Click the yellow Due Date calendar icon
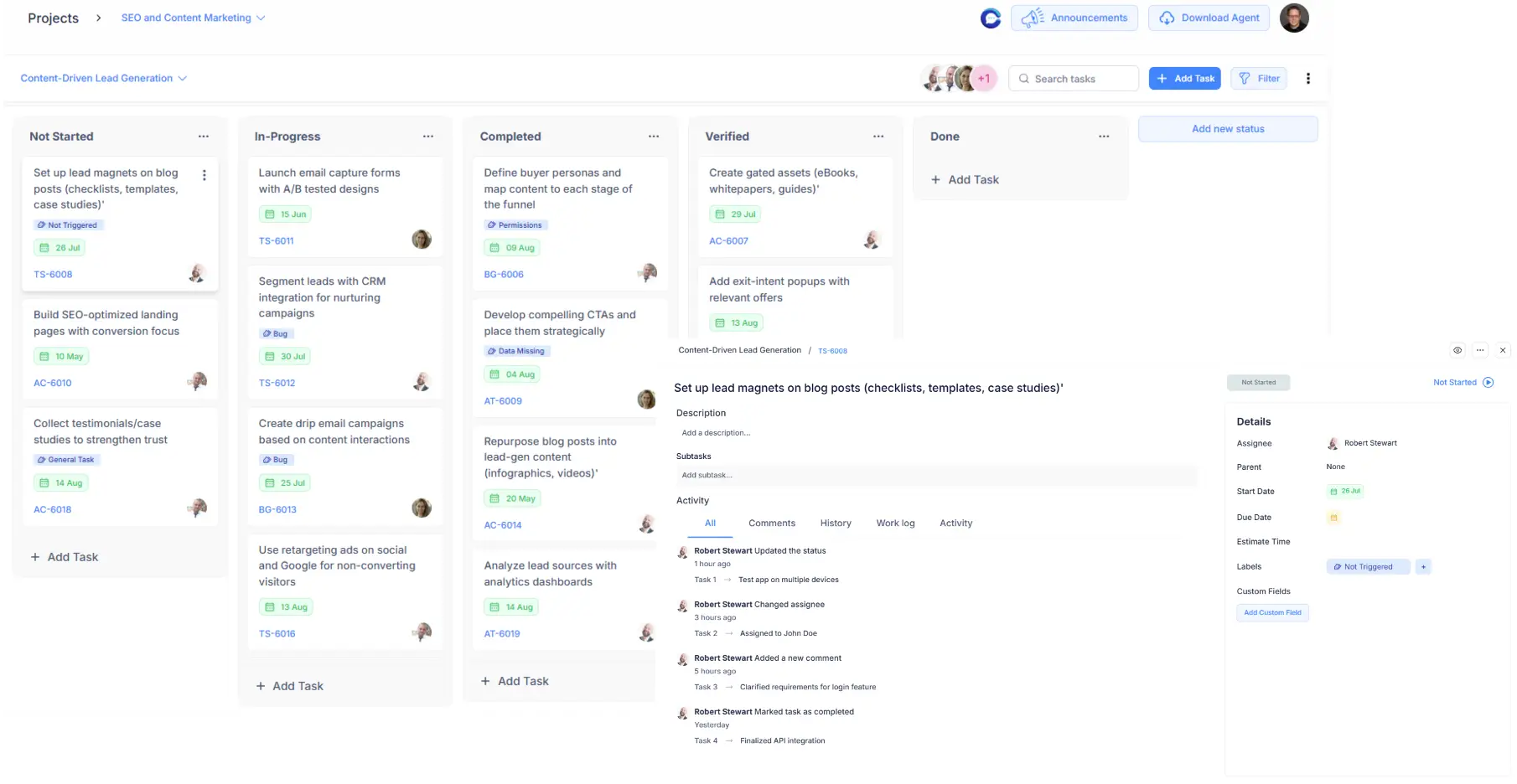 (x=1334, y=518)
